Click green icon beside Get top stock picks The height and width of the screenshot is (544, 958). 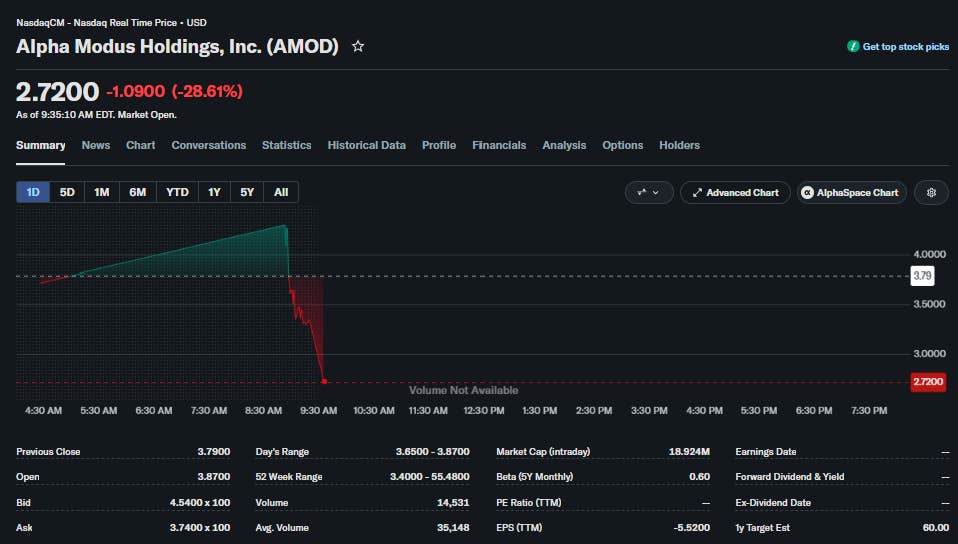tap(853, 46)
